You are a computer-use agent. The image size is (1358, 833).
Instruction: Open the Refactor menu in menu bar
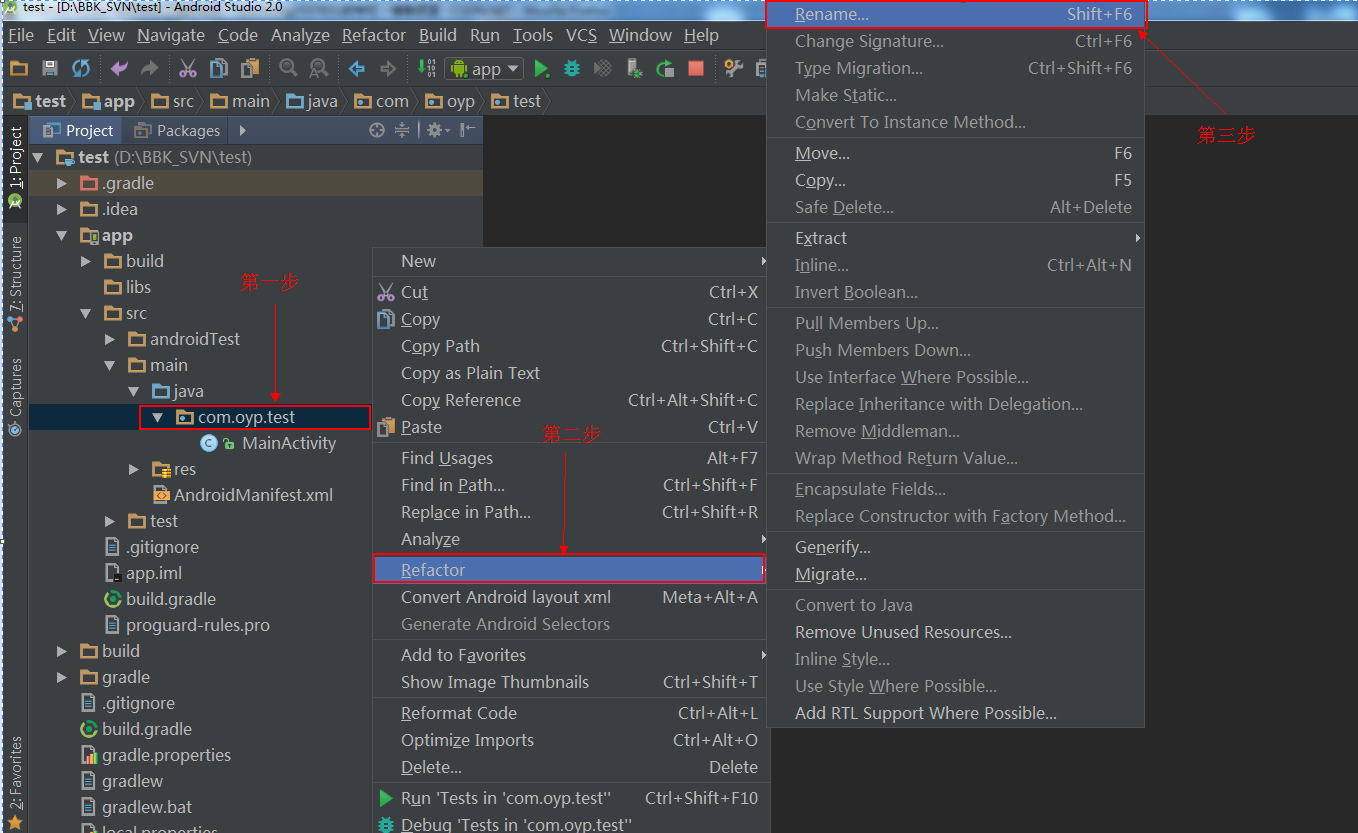(x=374, y=35)
